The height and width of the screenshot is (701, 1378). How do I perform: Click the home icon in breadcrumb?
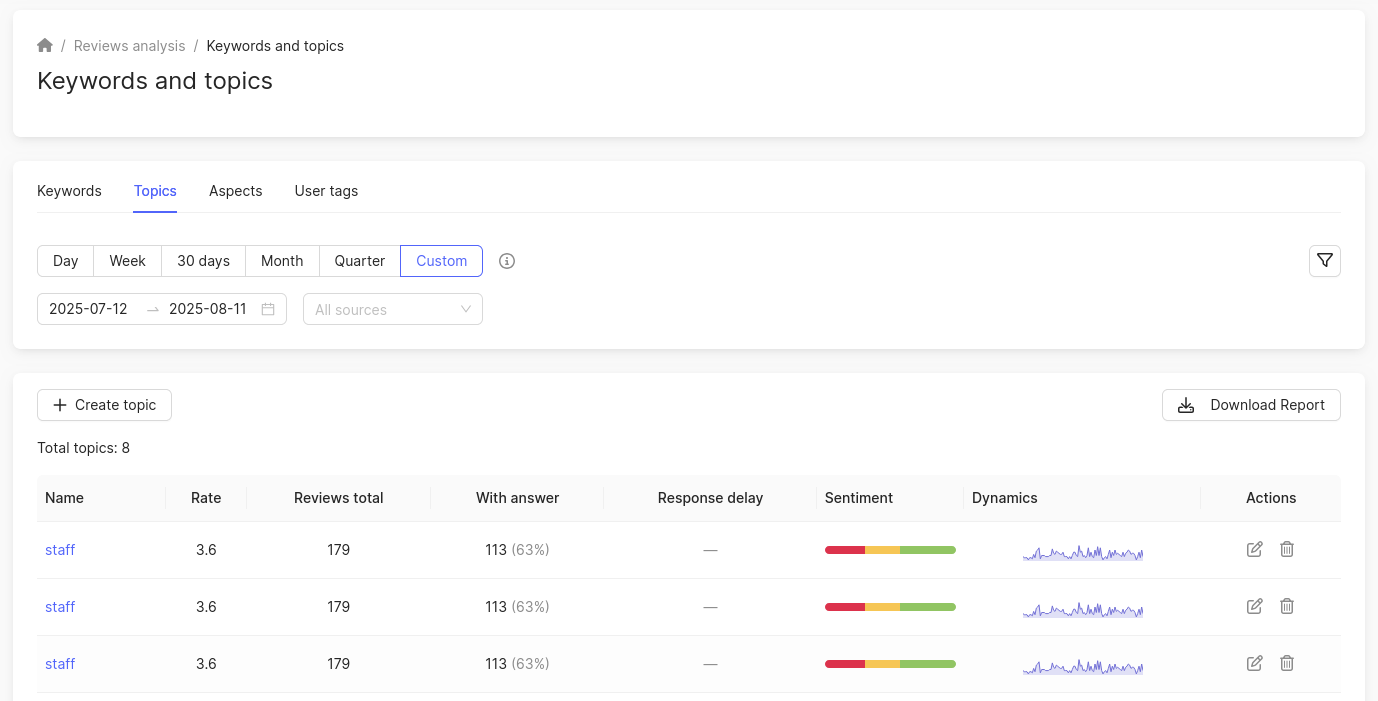pyautogui.click(x=45, y=46)
